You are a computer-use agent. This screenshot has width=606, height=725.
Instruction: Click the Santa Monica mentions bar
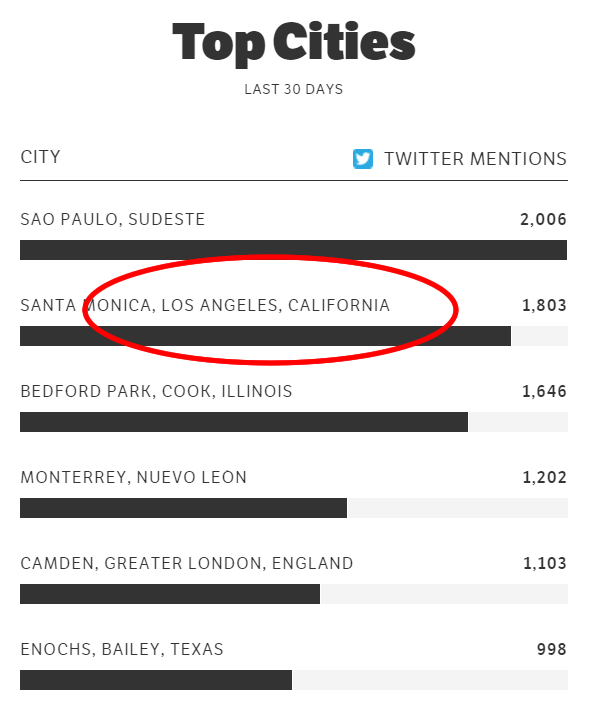(265, 336)
